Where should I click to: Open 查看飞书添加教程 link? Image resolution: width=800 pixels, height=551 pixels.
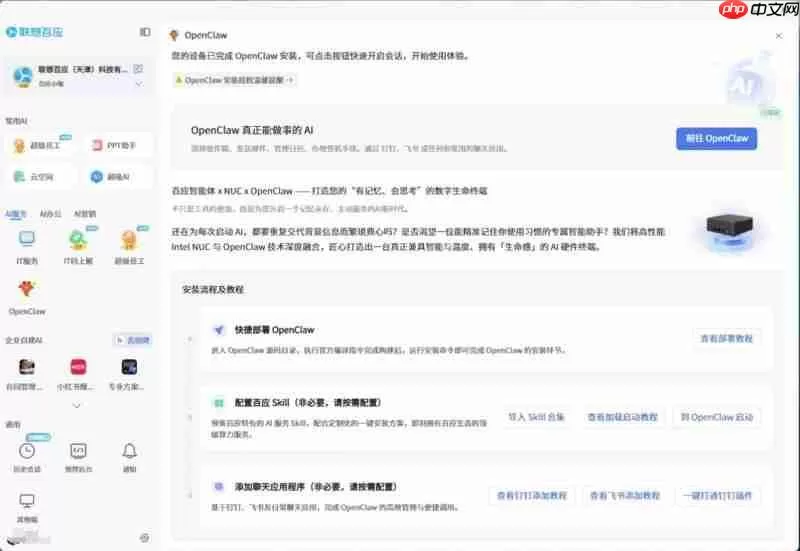(624, 495)
